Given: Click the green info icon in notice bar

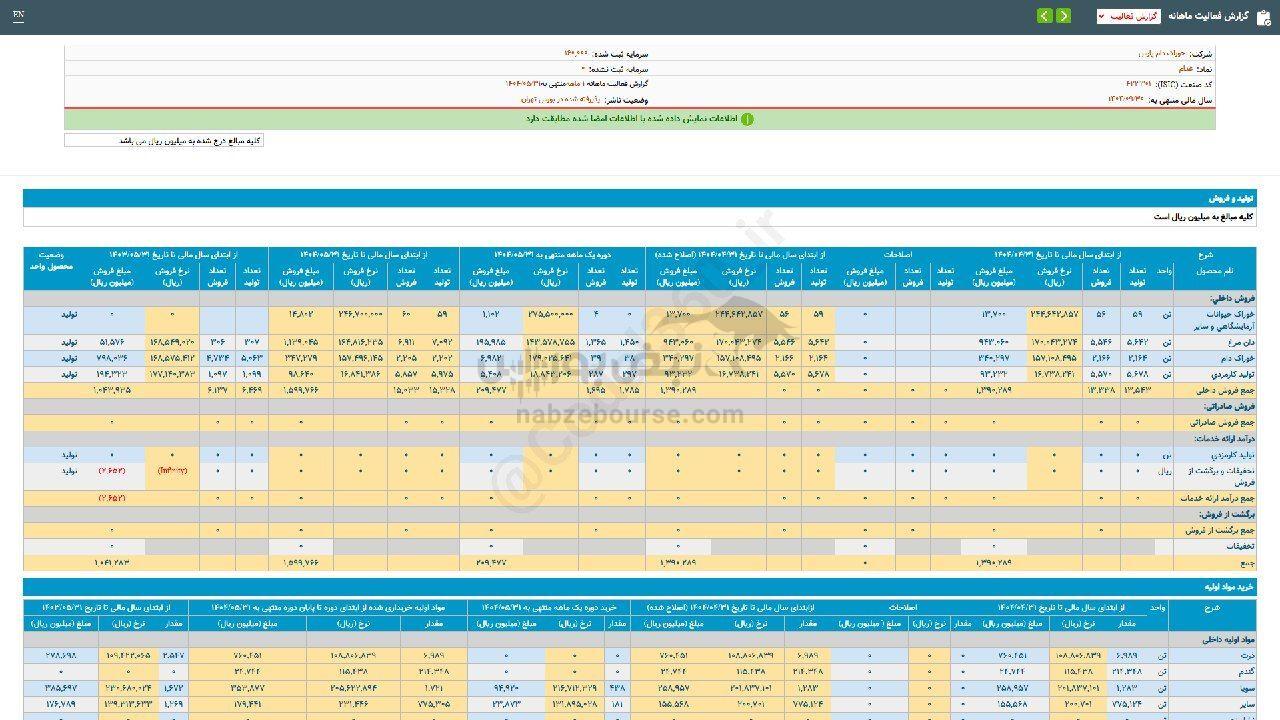Looking at the screenshot, I should coord(747,119).
